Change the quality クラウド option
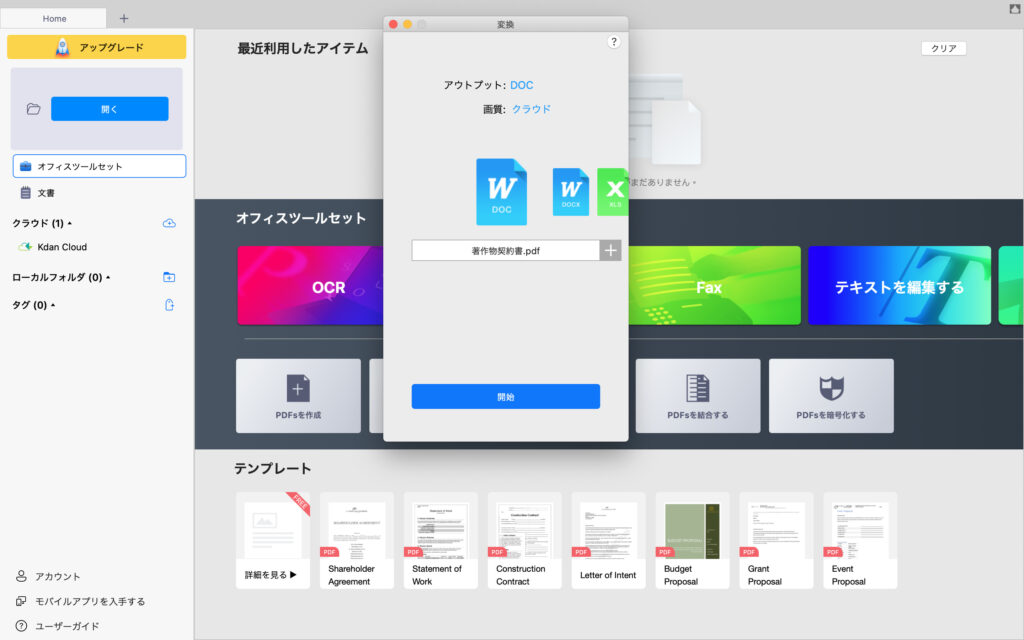The height and width of the screenshot is (640, 1024). click(531, 109)
